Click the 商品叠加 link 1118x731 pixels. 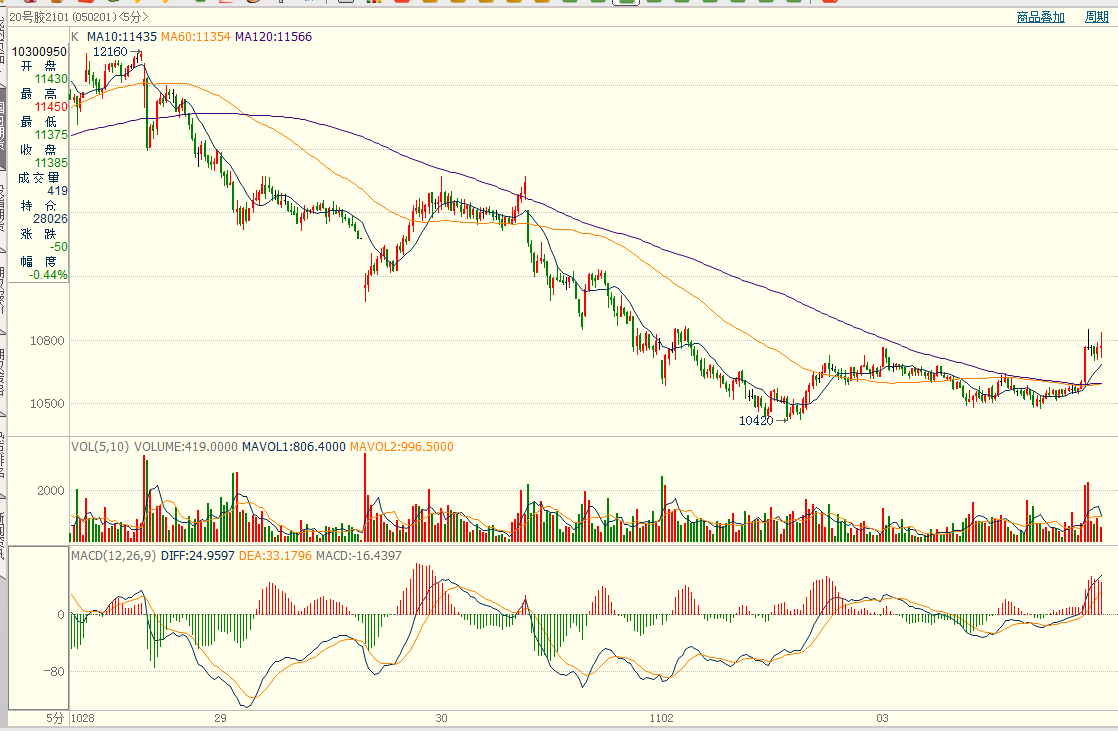coord(1040,17)
